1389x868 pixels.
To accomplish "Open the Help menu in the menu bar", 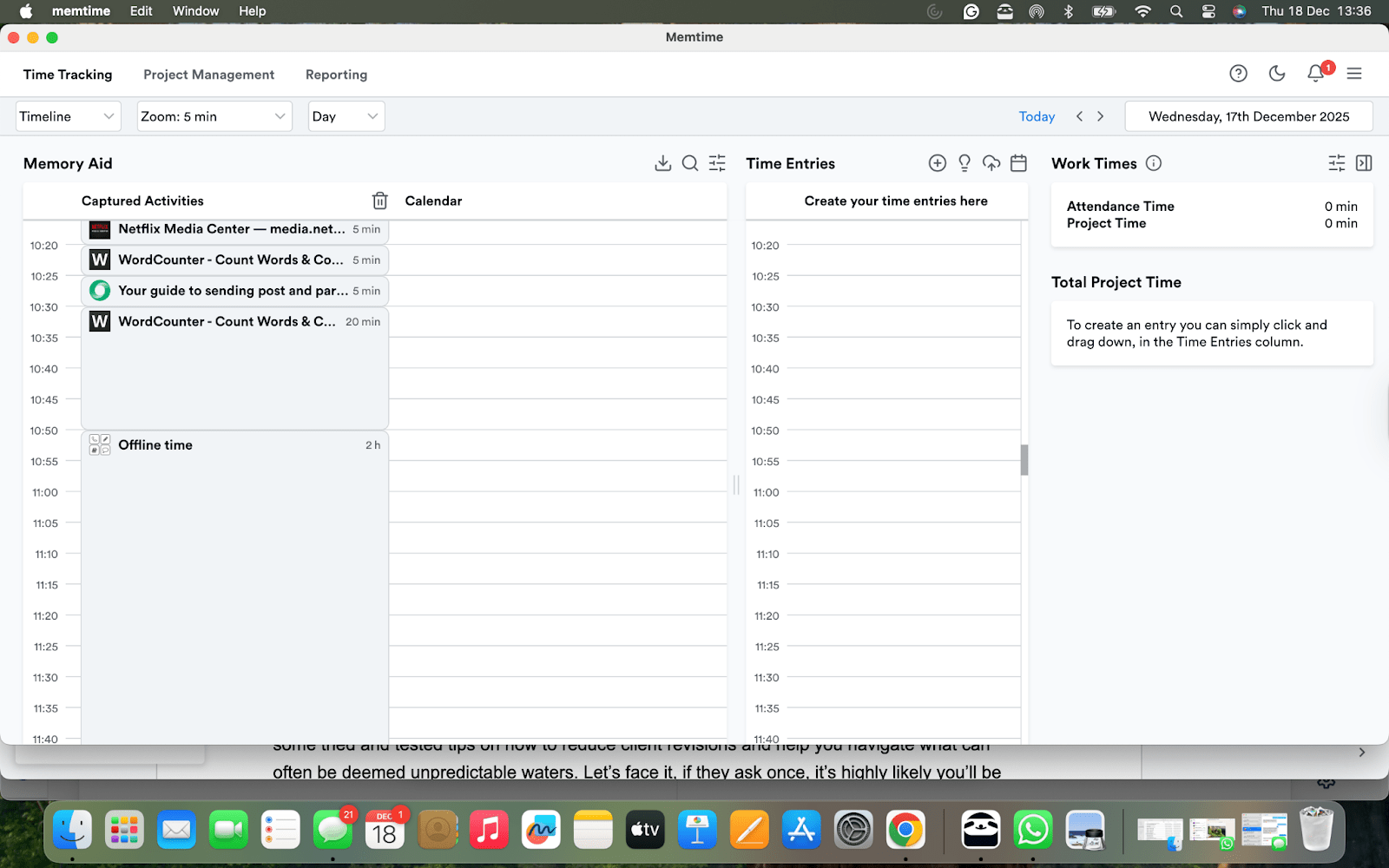I will [x=252, y=11].
